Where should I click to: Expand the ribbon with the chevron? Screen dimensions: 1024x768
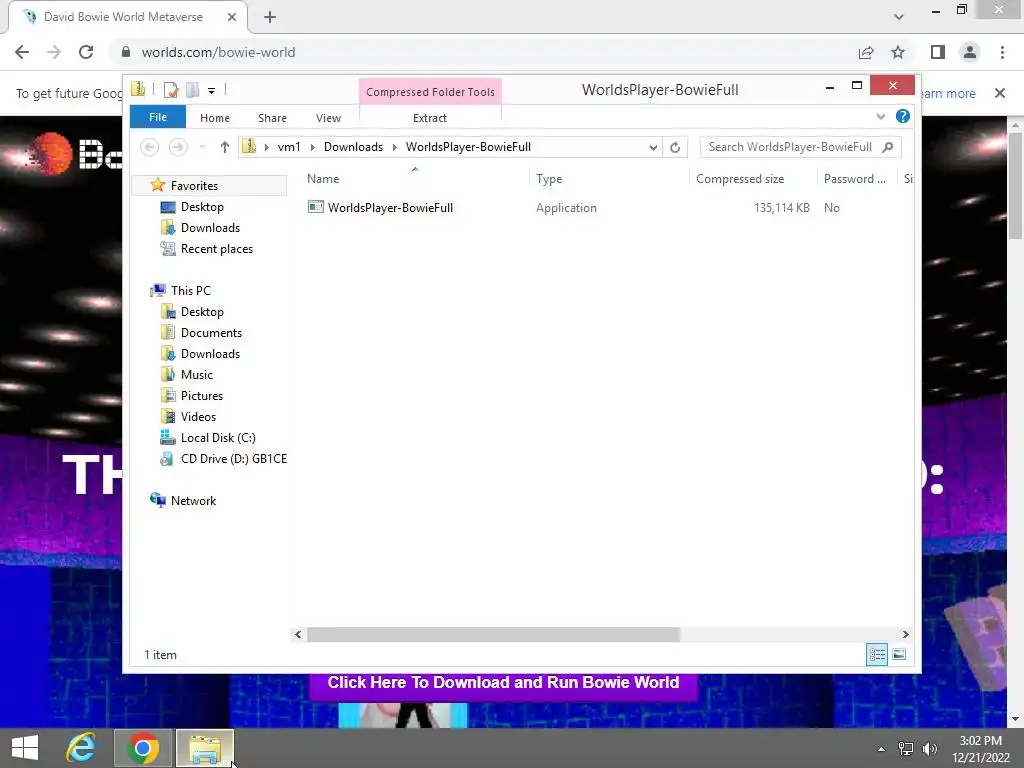pyautogui.click(x=880, y=117)
